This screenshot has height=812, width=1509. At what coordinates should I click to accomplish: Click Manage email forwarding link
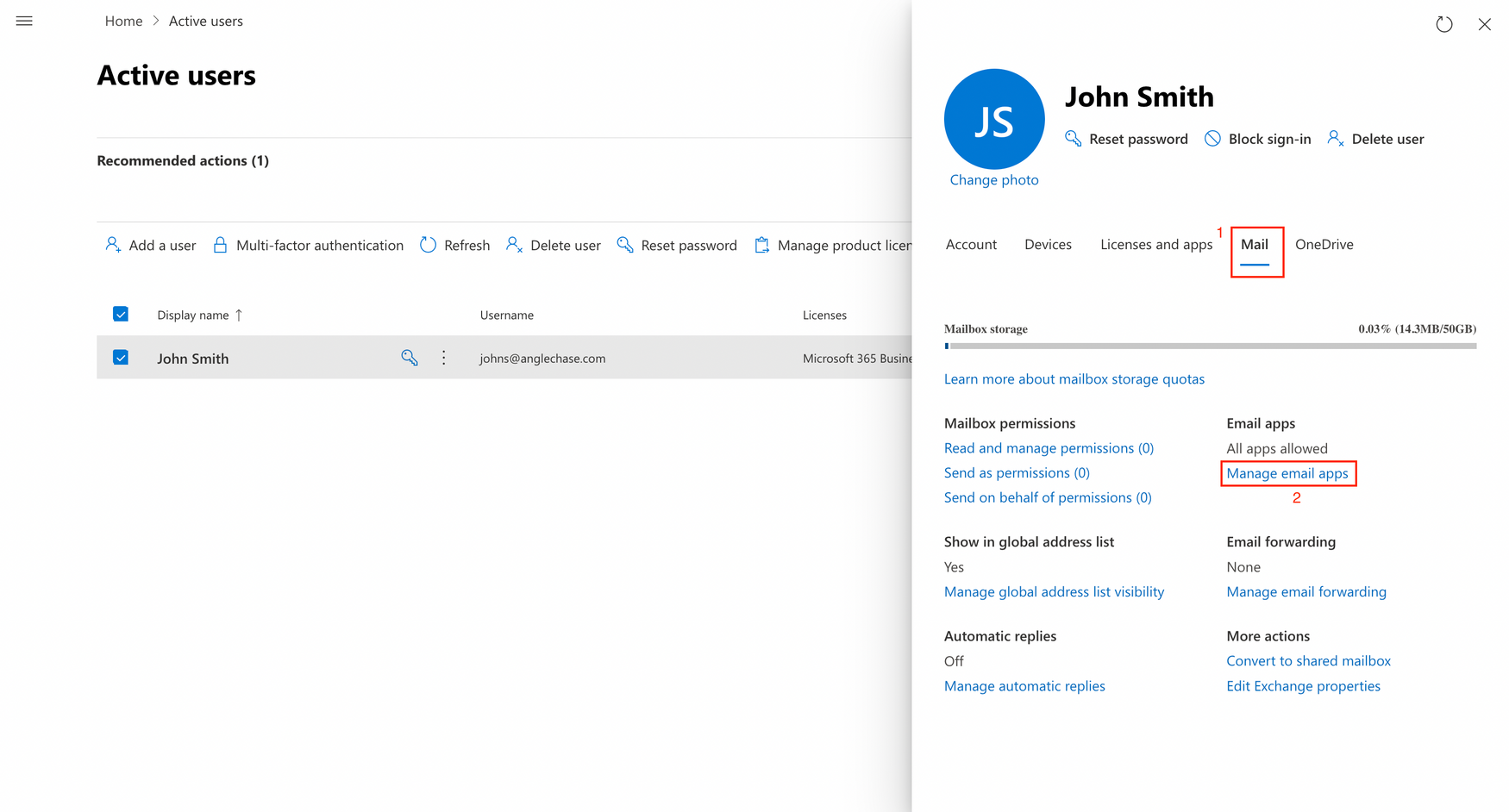(x=1306, y=591)
